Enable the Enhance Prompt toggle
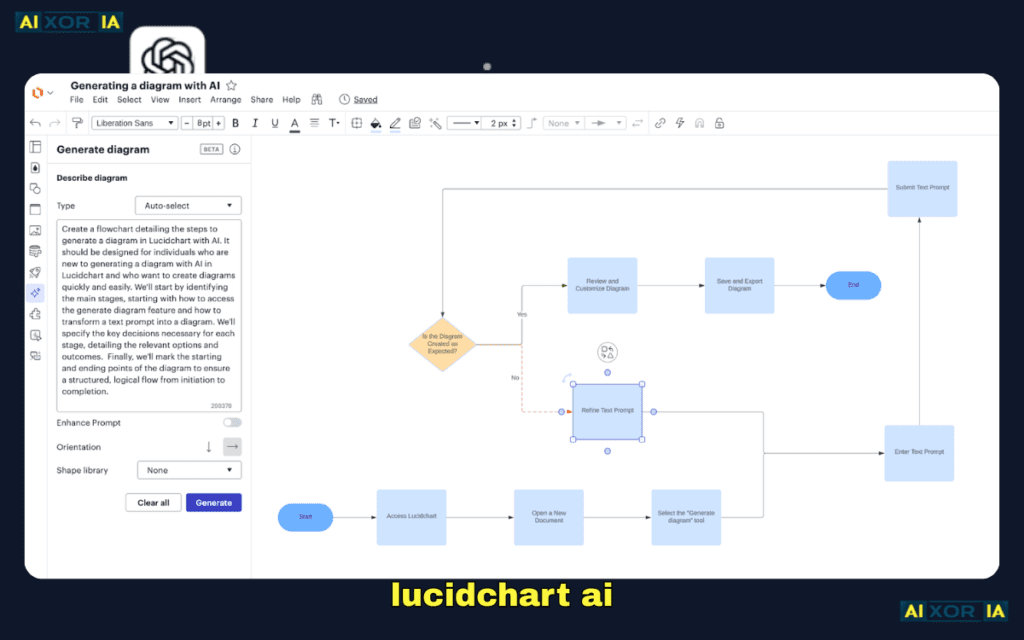The image size is (1024, 640). coord(232,422)
